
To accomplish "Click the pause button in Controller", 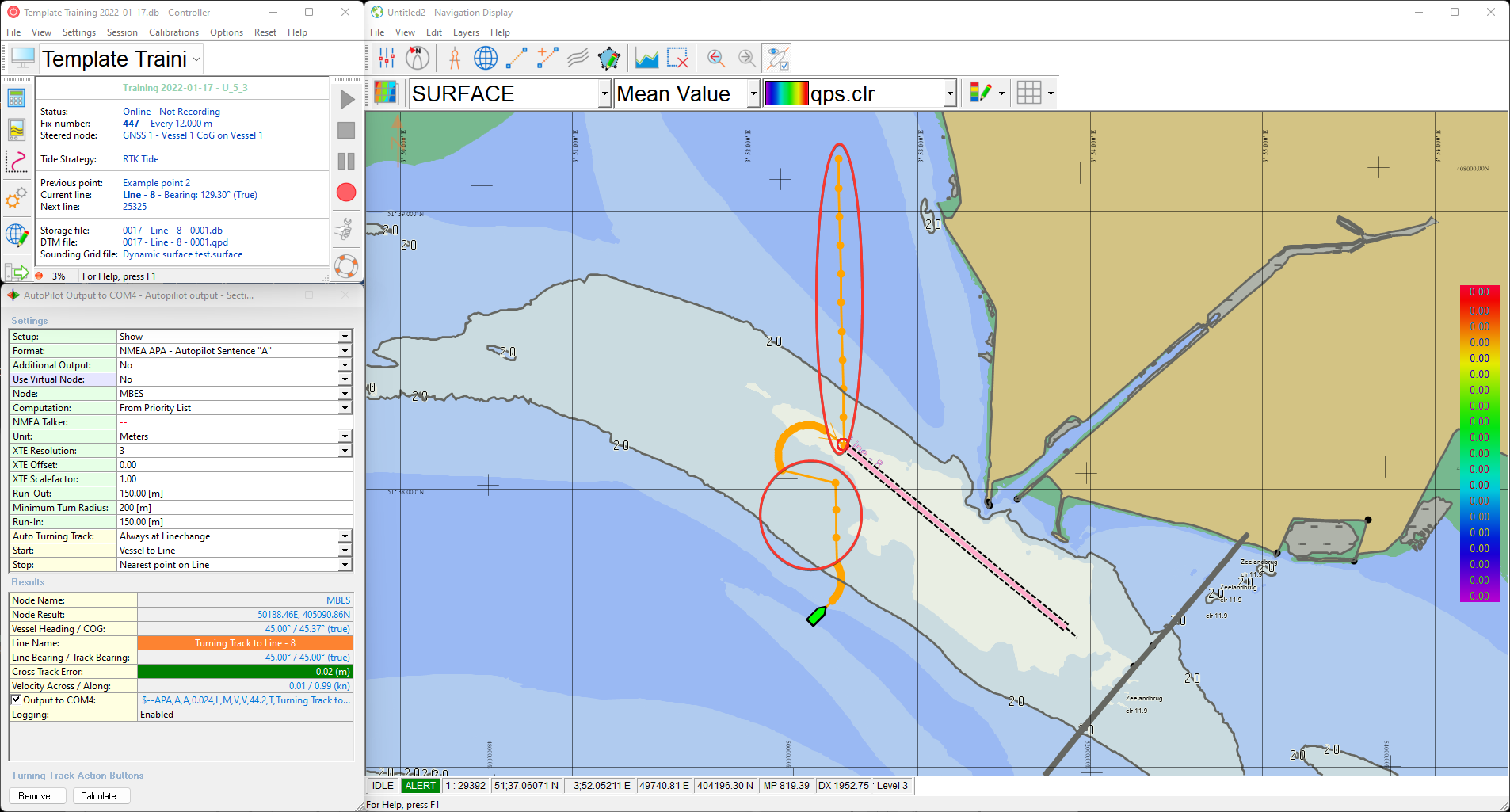I will coord(346,162).
